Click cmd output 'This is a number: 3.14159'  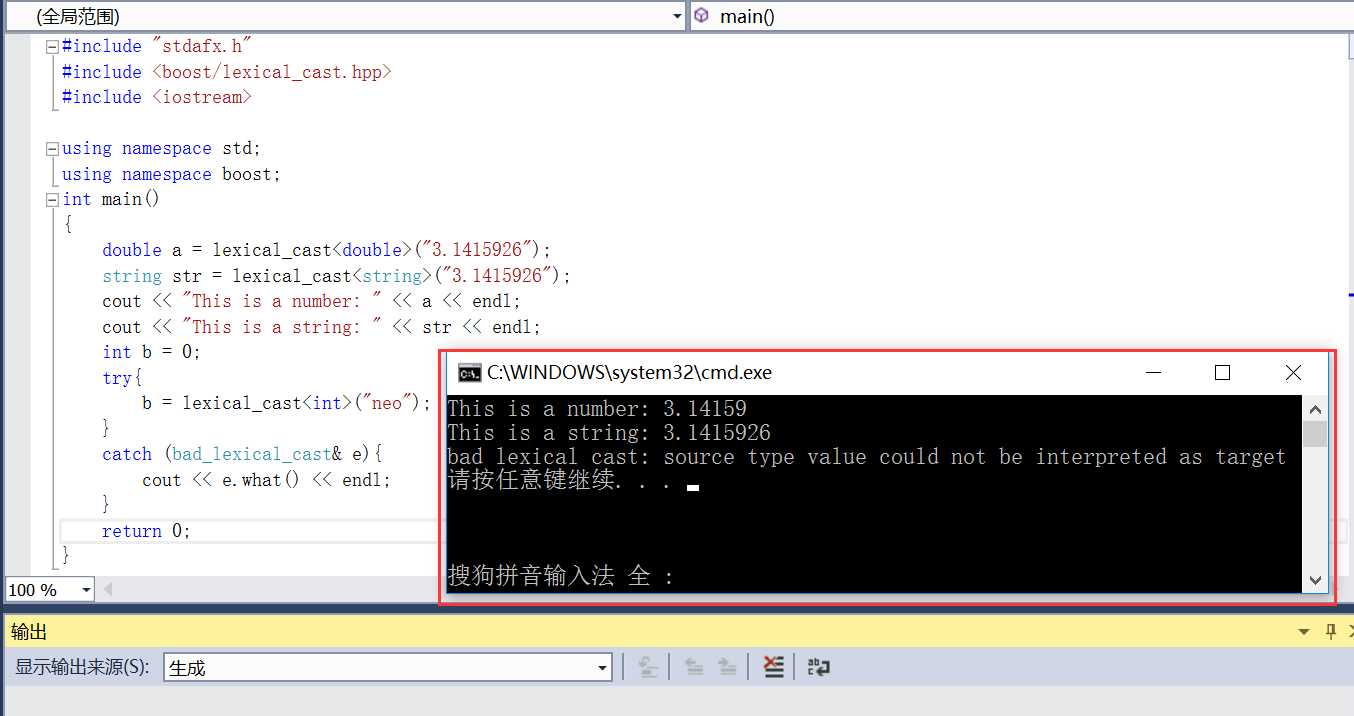pyautogui.click(x=597, y=409)
